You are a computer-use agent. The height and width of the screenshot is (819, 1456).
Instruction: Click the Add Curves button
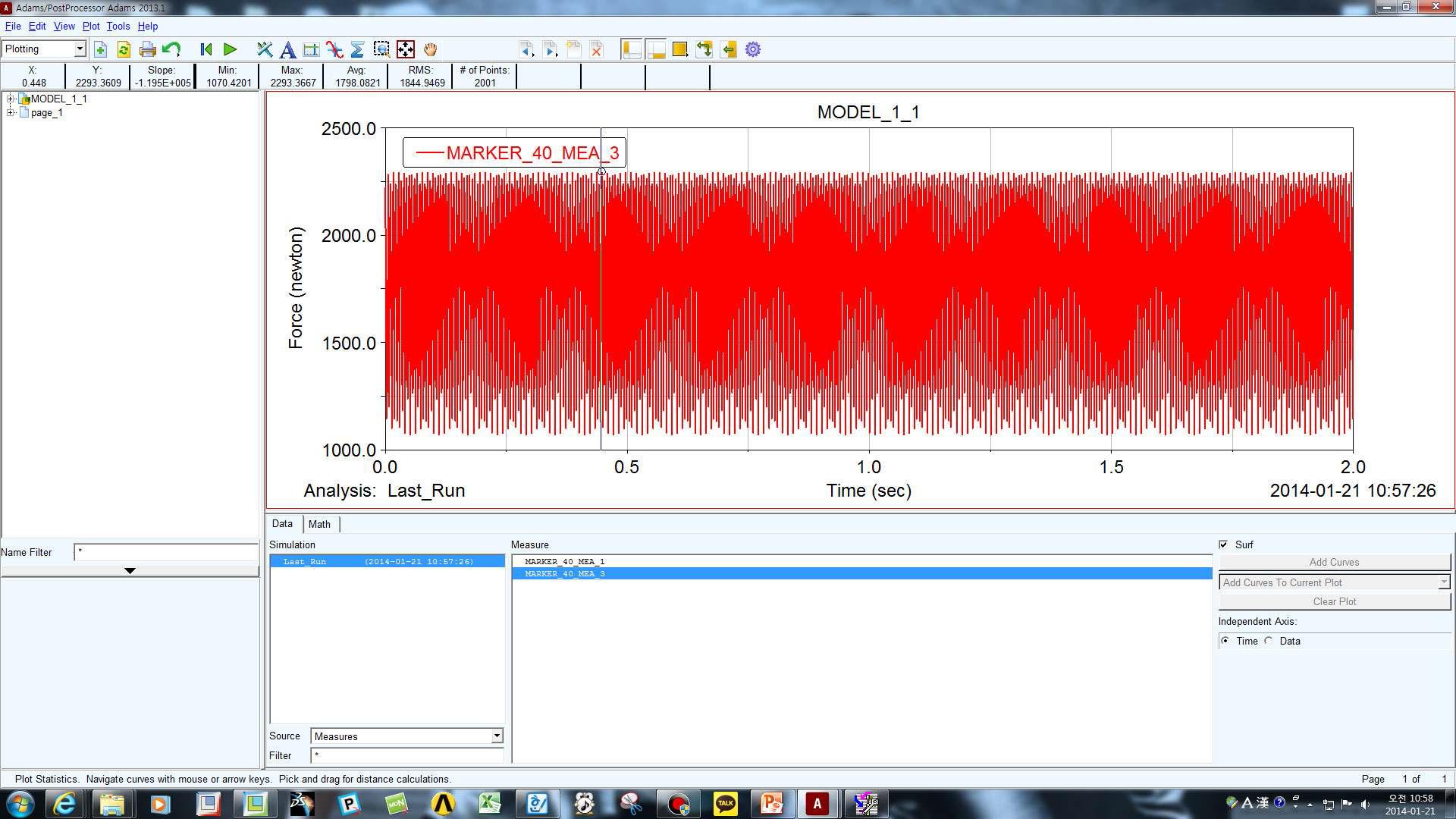pos(1334,562)
